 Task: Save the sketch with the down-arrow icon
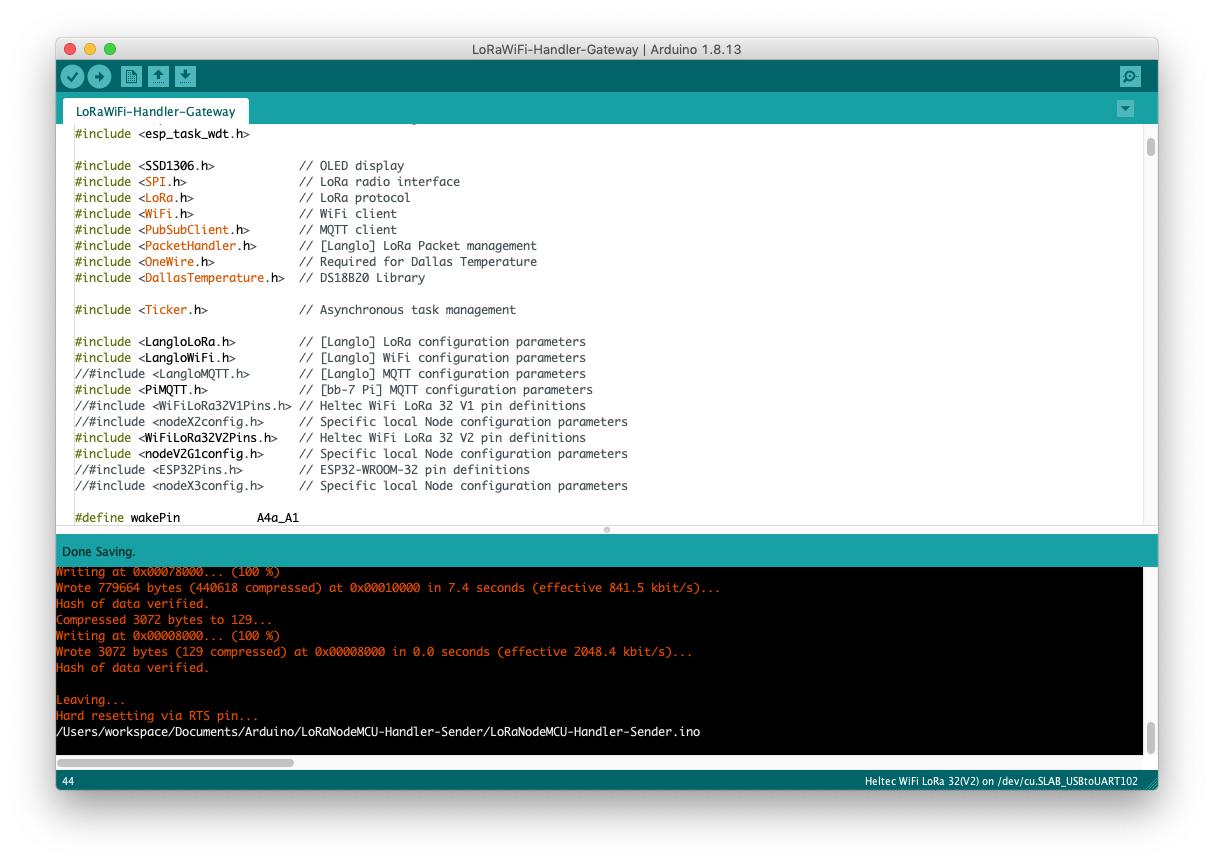185,76
